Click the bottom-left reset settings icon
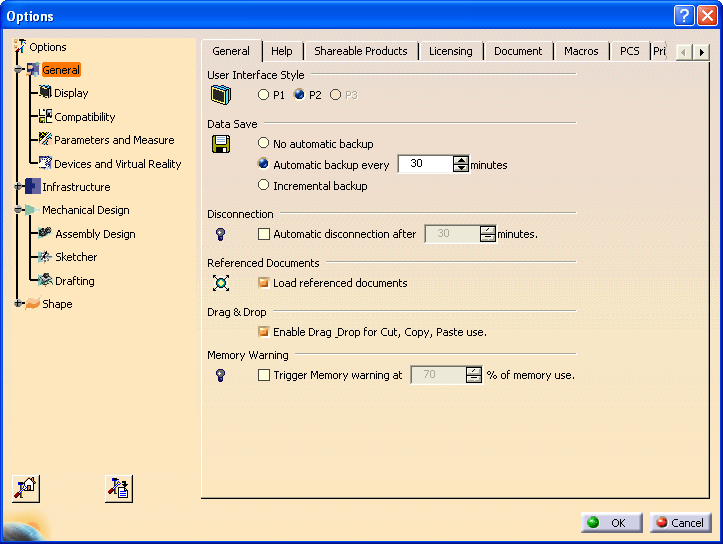 tap(25, 488)
